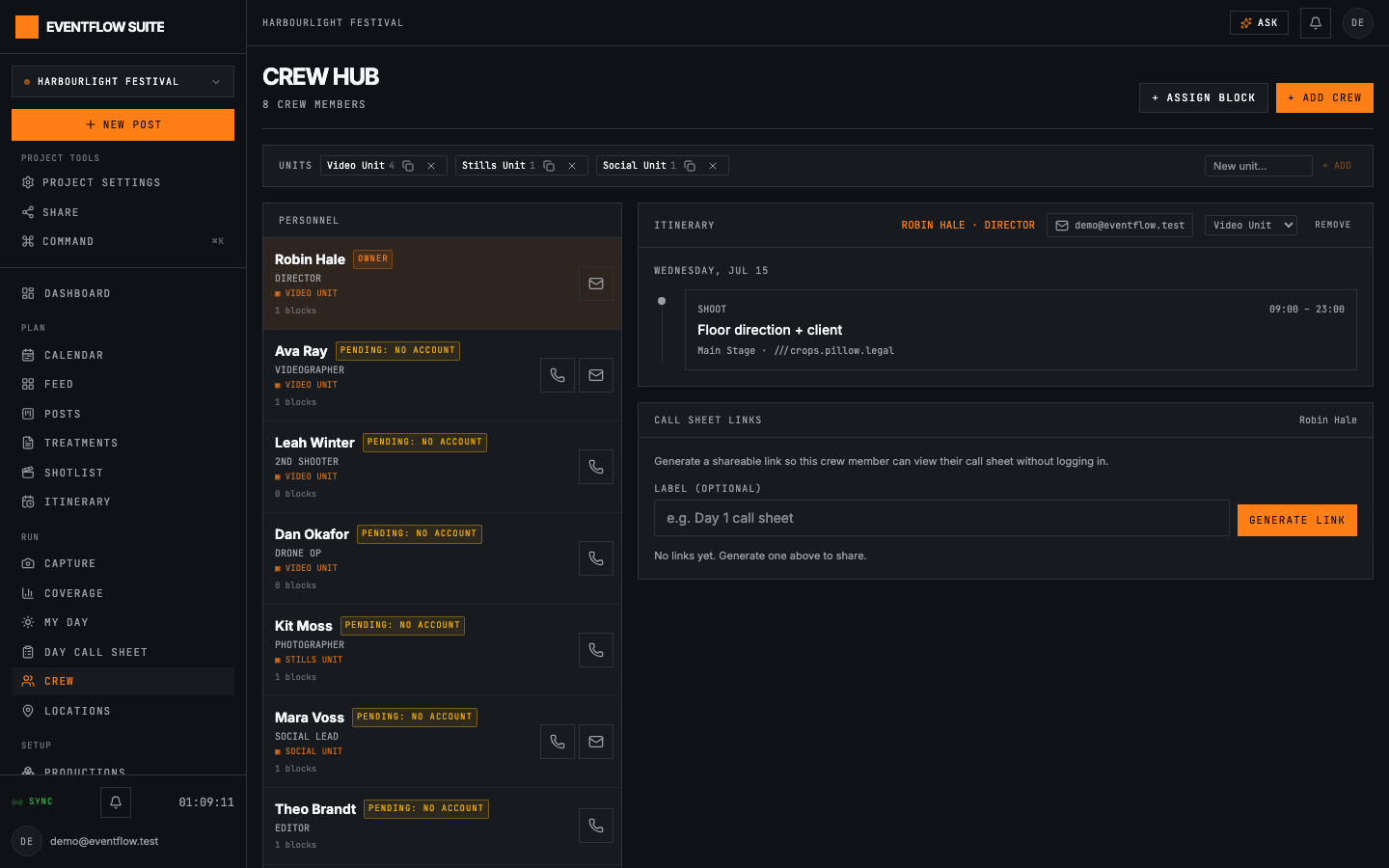Open the Ask assistant button
Viewport: 1389px width, 868px height.
coord(1259,22)
